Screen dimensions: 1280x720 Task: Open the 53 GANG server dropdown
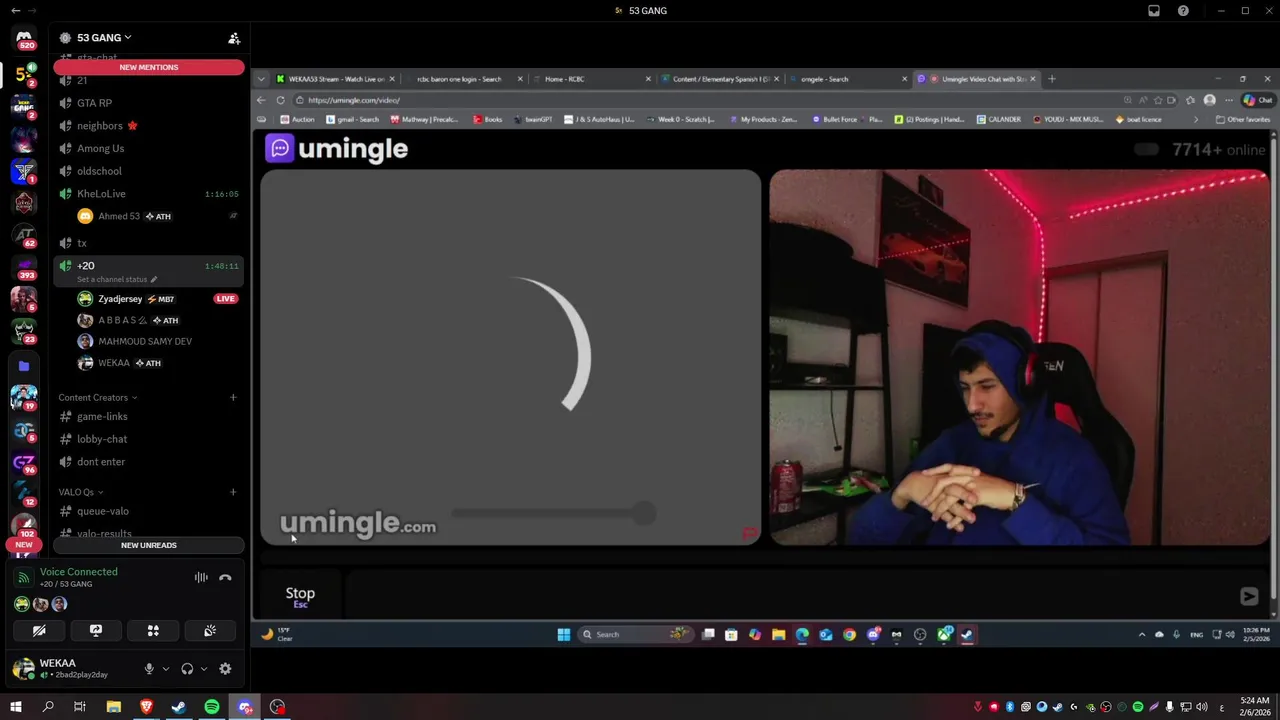(x=104, y=38)
